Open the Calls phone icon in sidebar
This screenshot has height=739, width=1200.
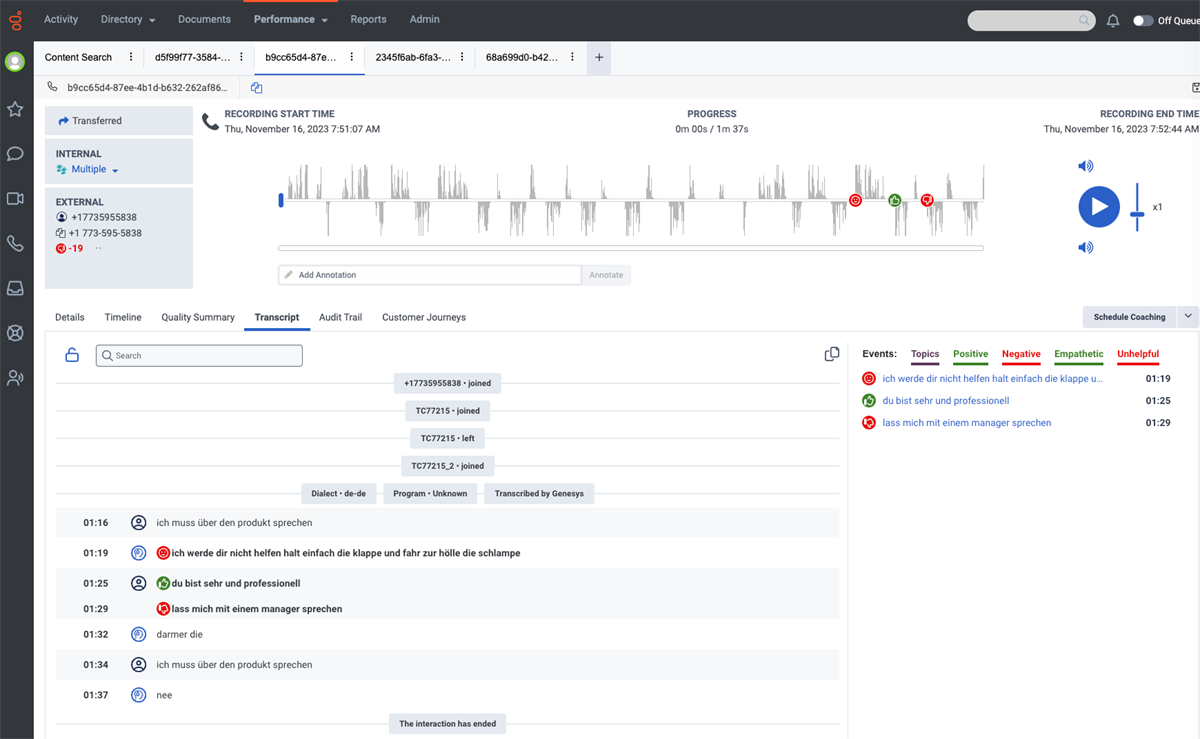click(x=15, y=243)
